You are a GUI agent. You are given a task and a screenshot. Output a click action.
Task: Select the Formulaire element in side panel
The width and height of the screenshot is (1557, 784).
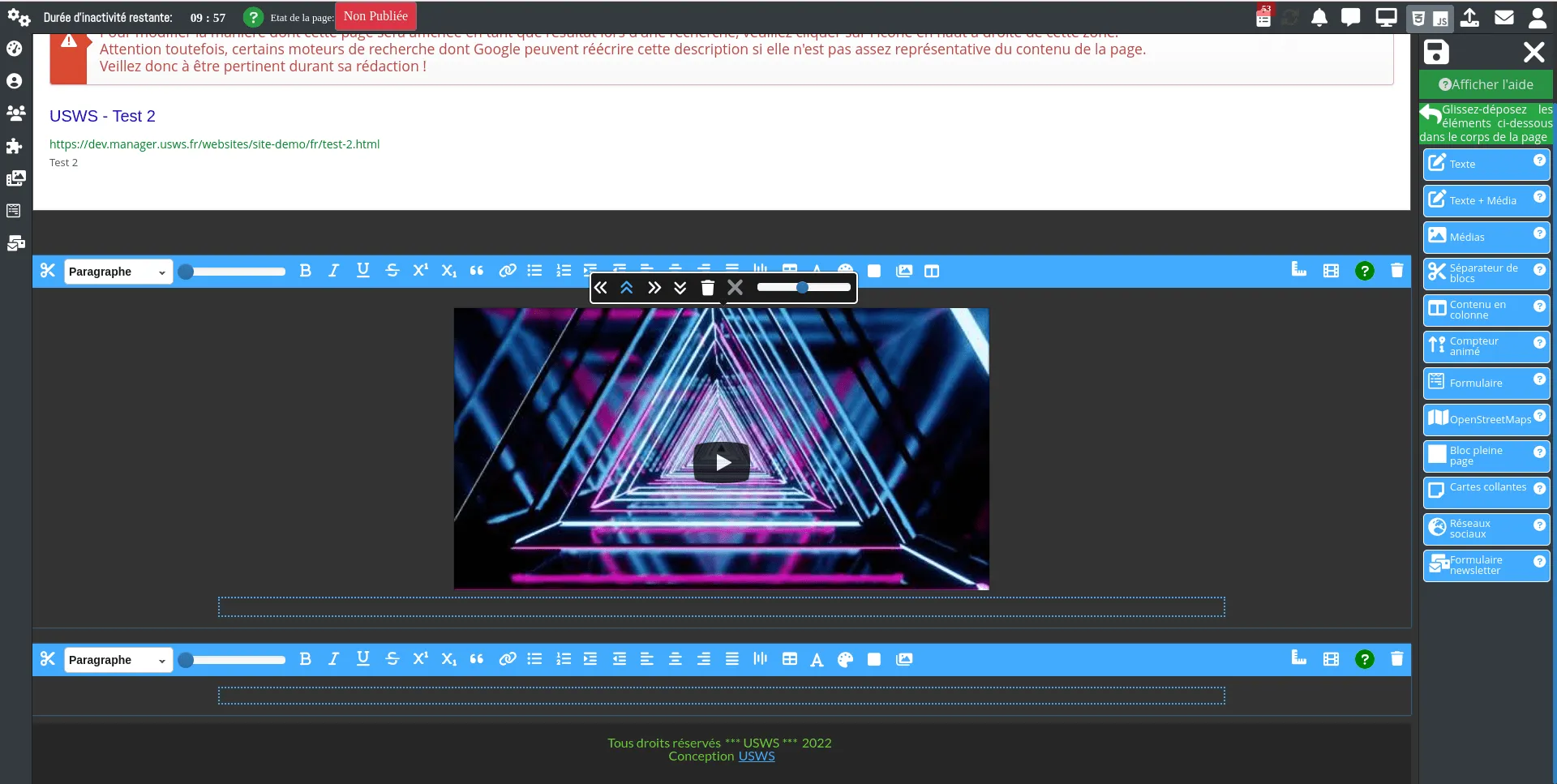tap(1486, 383)
